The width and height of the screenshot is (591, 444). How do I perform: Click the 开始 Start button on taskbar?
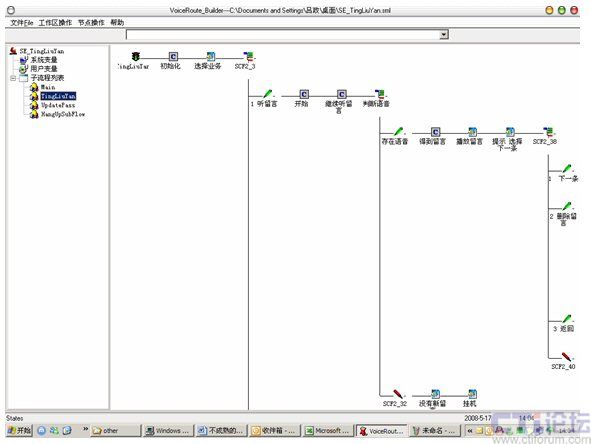tap(19, 430)
